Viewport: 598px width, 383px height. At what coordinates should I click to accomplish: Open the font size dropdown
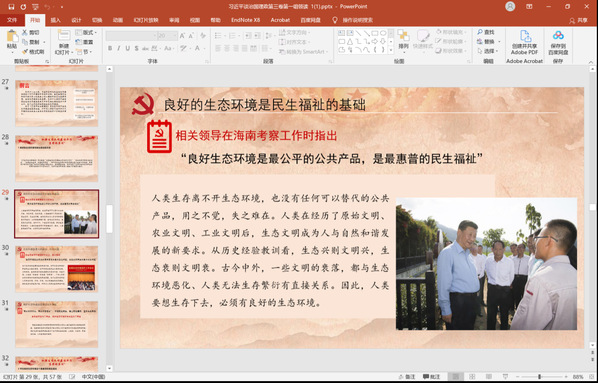[x=176, y=35]
